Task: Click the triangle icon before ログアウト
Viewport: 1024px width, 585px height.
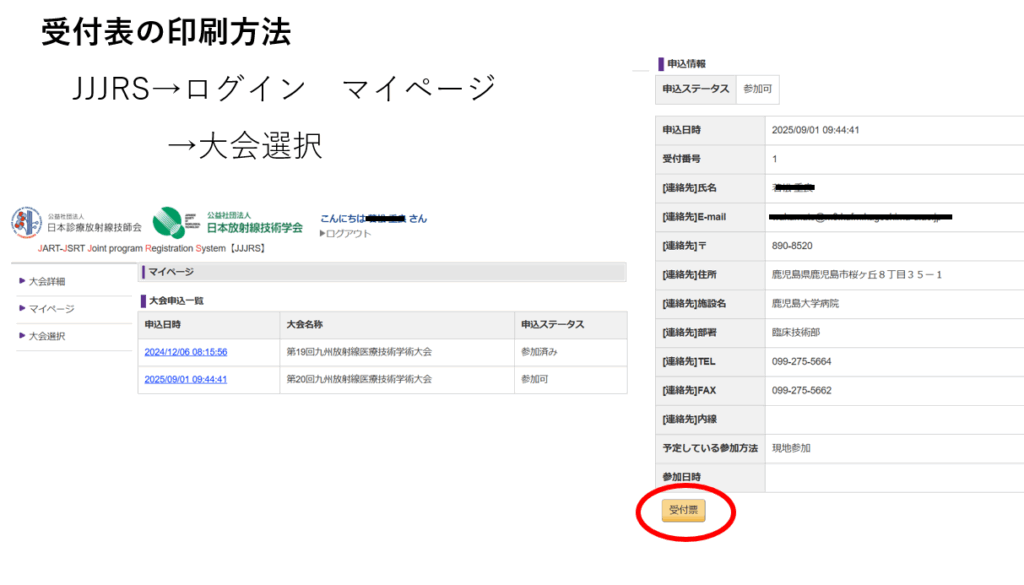Action: [322, 234]
